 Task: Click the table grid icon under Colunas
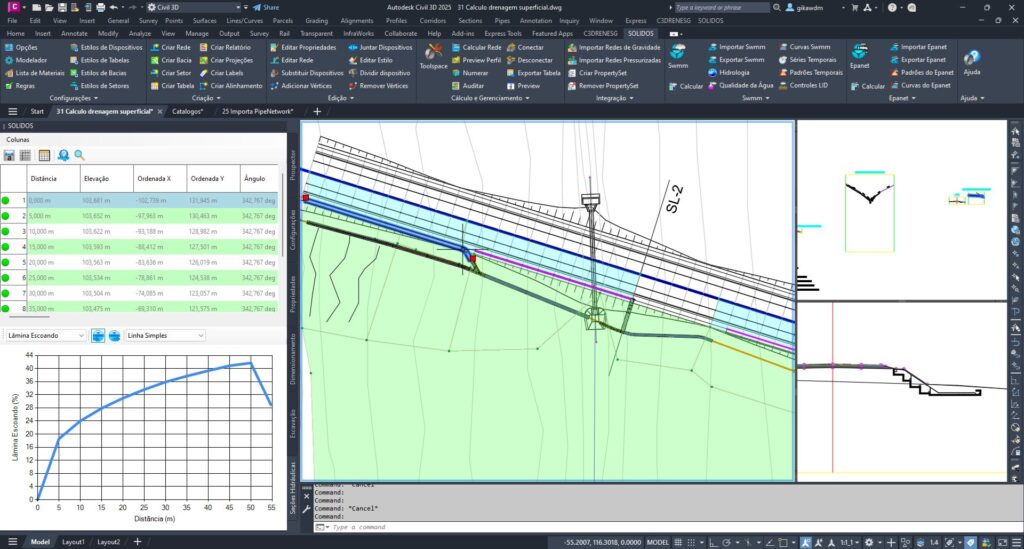pyautogui.click(x=44, y=155)
